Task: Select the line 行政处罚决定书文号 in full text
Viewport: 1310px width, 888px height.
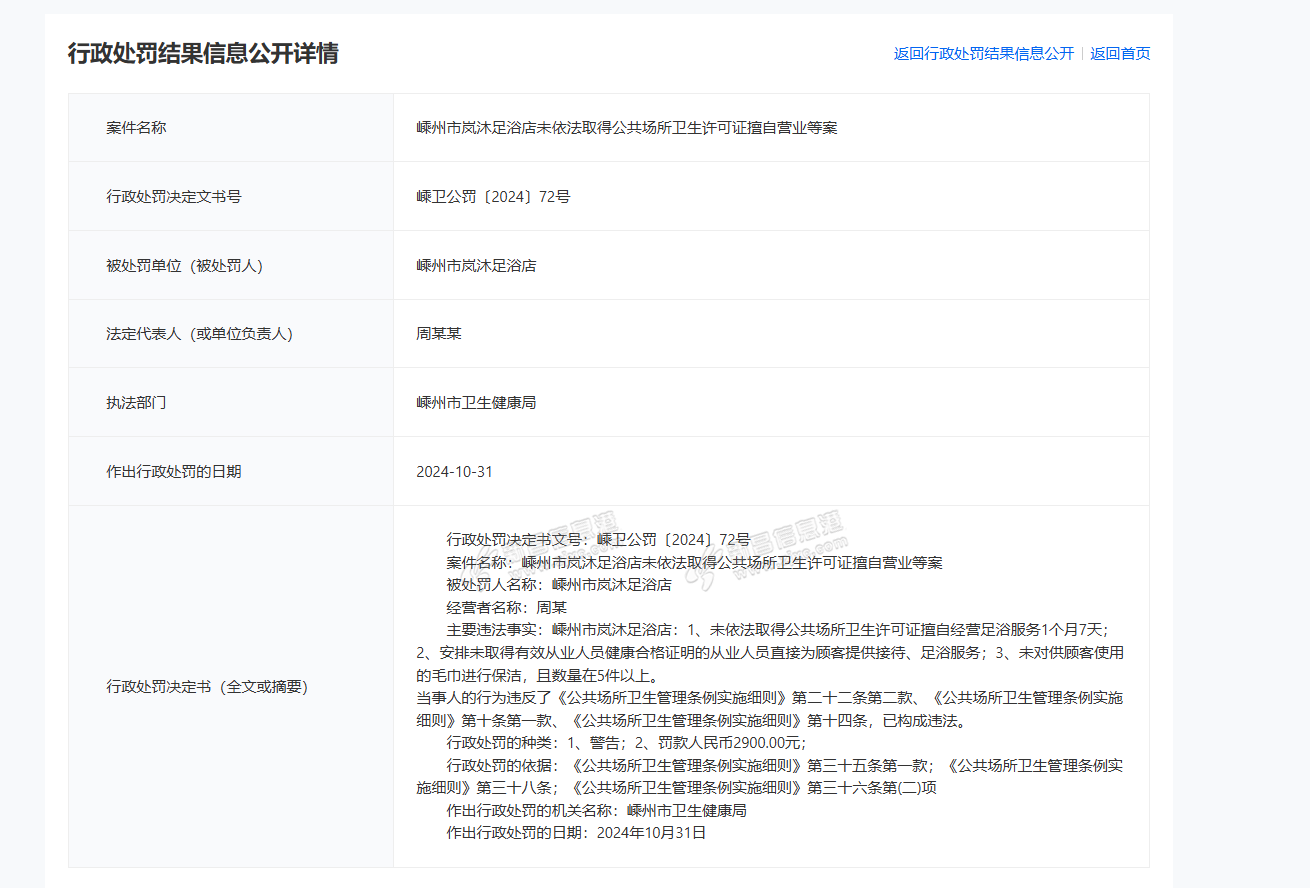Action: [598, 540]
